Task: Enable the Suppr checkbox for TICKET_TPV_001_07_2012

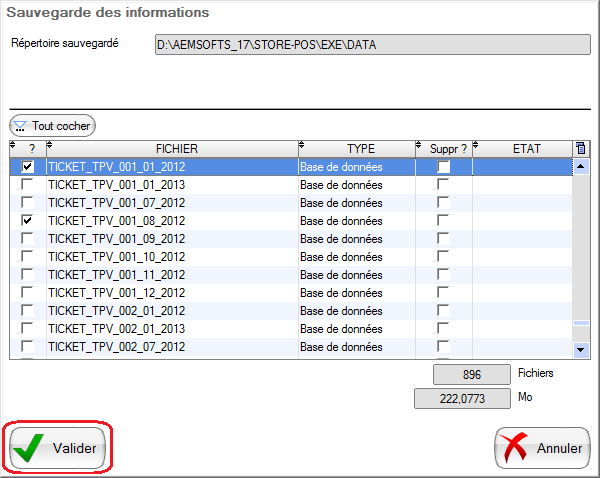Action: tap(443, 203)
